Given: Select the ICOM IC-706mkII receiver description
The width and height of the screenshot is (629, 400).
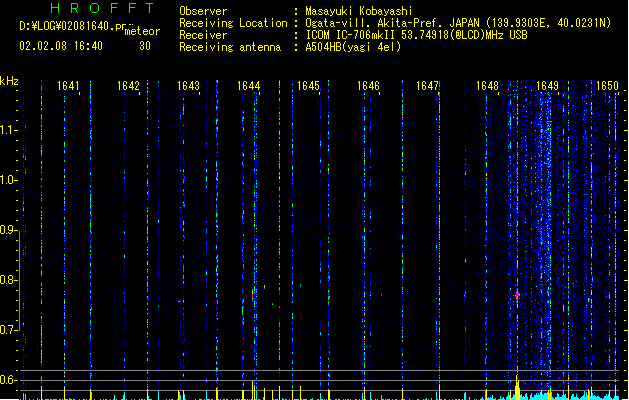Looking at the screenshot, I should click(416, 35).
